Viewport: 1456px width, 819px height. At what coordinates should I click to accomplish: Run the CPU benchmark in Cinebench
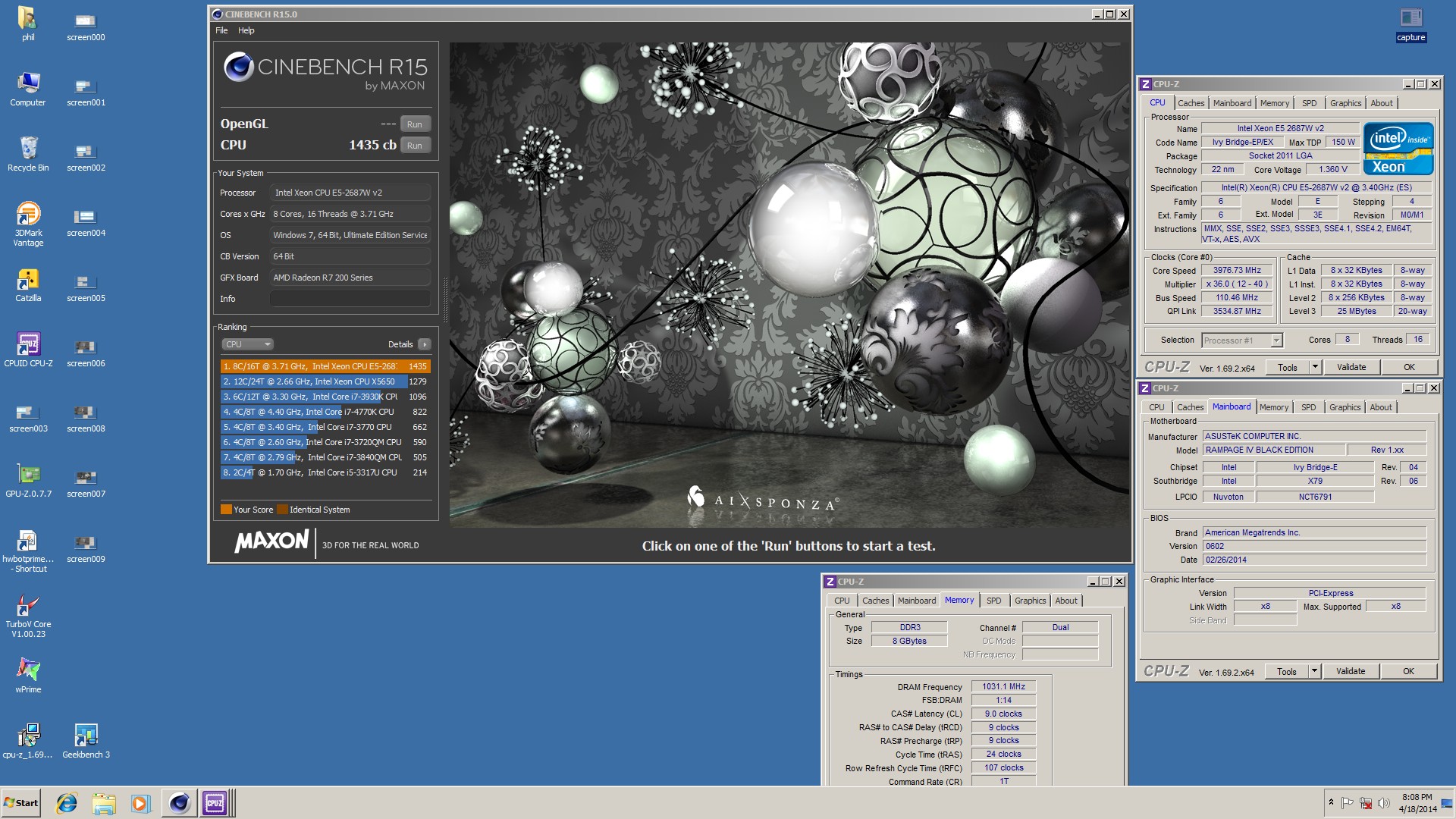(414, 146)
